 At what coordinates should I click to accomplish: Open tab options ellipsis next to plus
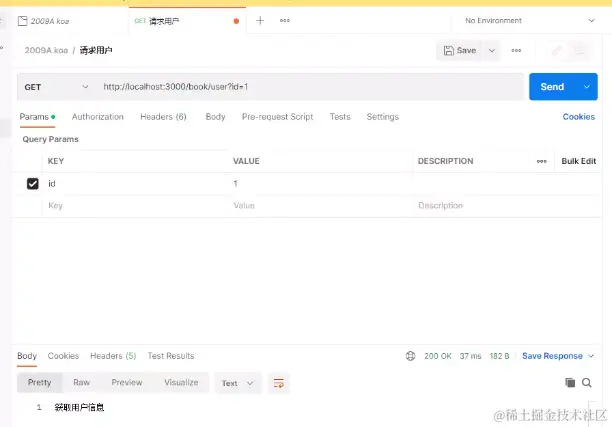pyautogui.click(x=285, y=21)
